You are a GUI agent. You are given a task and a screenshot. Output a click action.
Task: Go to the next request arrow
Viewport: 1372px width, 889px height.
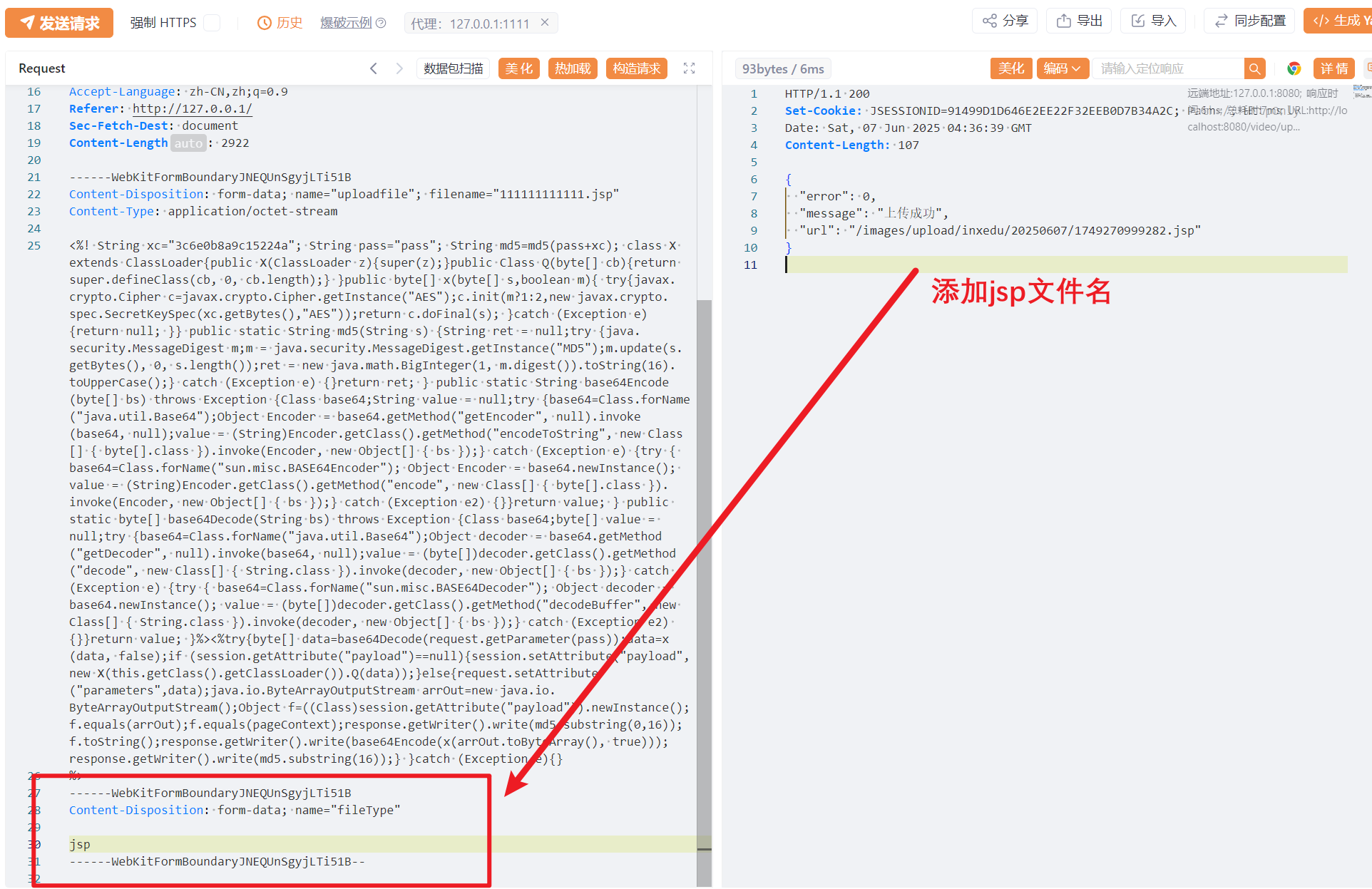pyautogui.click(x=399, y=68)
